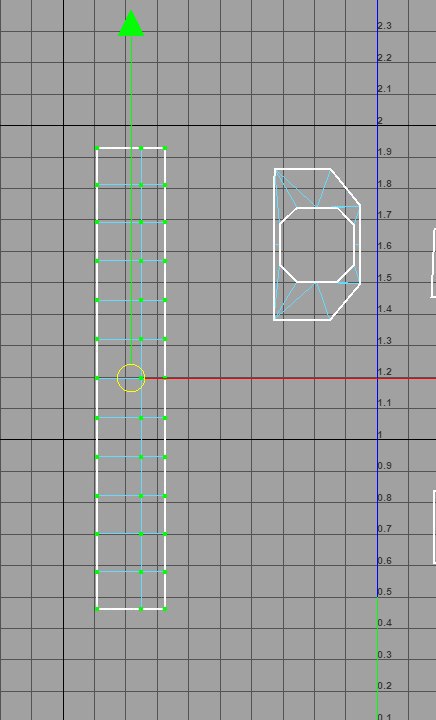Select the red X-axis manipulator line
Image resolution: width=436 pixels, height=720 pixels.
[x=291, y=378]
